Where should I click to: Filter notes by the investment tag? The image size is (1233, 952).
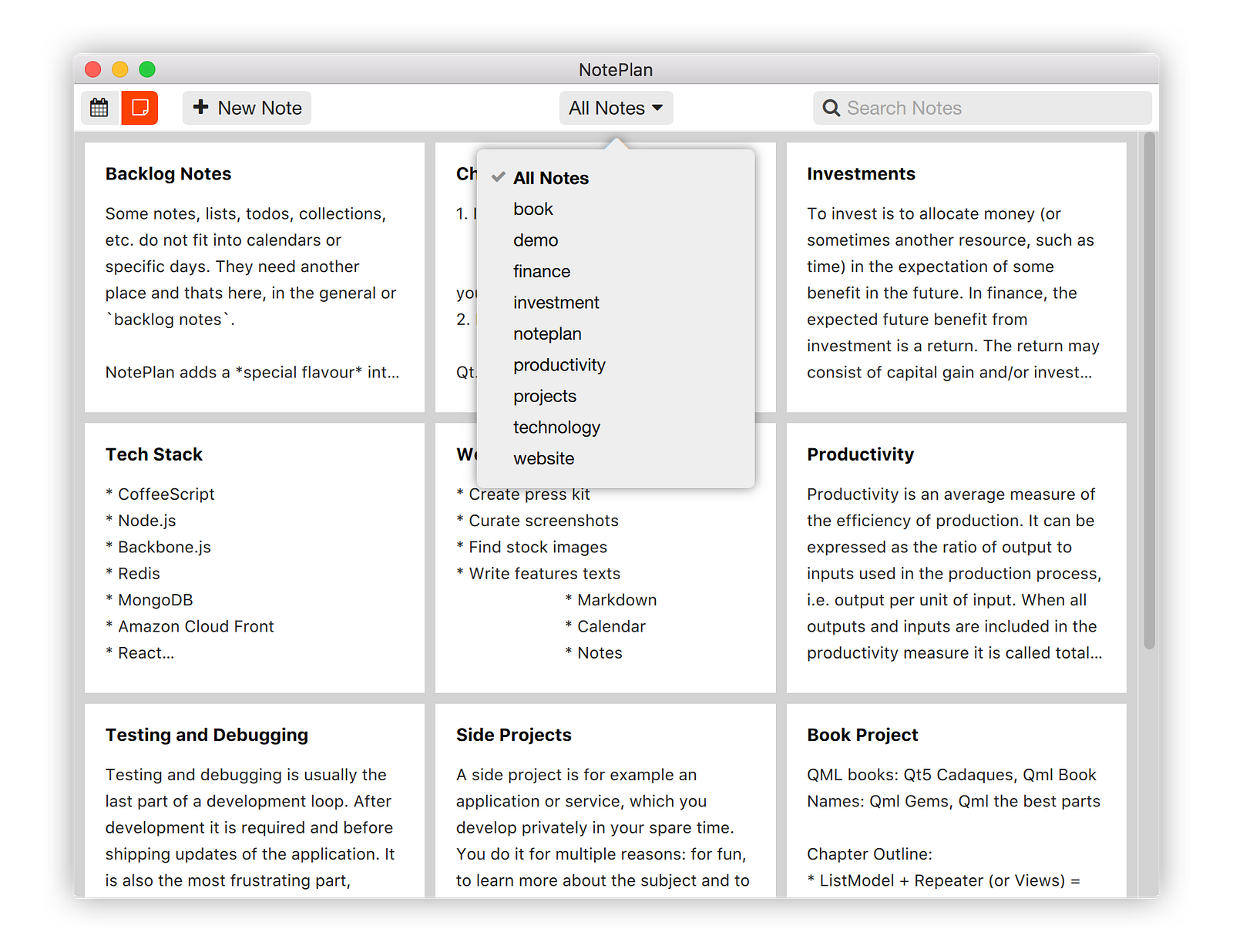pyautogui.click(x=616, y=303)
